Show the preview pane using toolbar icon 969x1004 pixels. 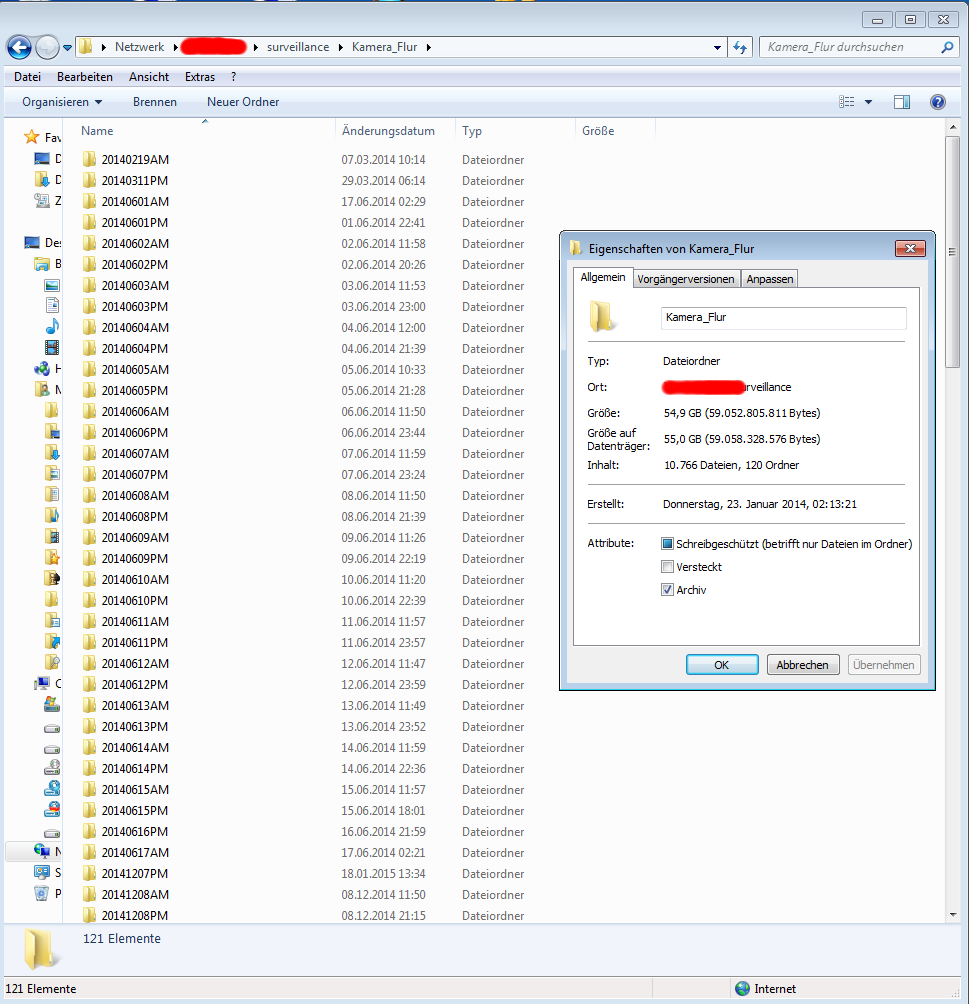pyautogui.click(x=901, y=102)
